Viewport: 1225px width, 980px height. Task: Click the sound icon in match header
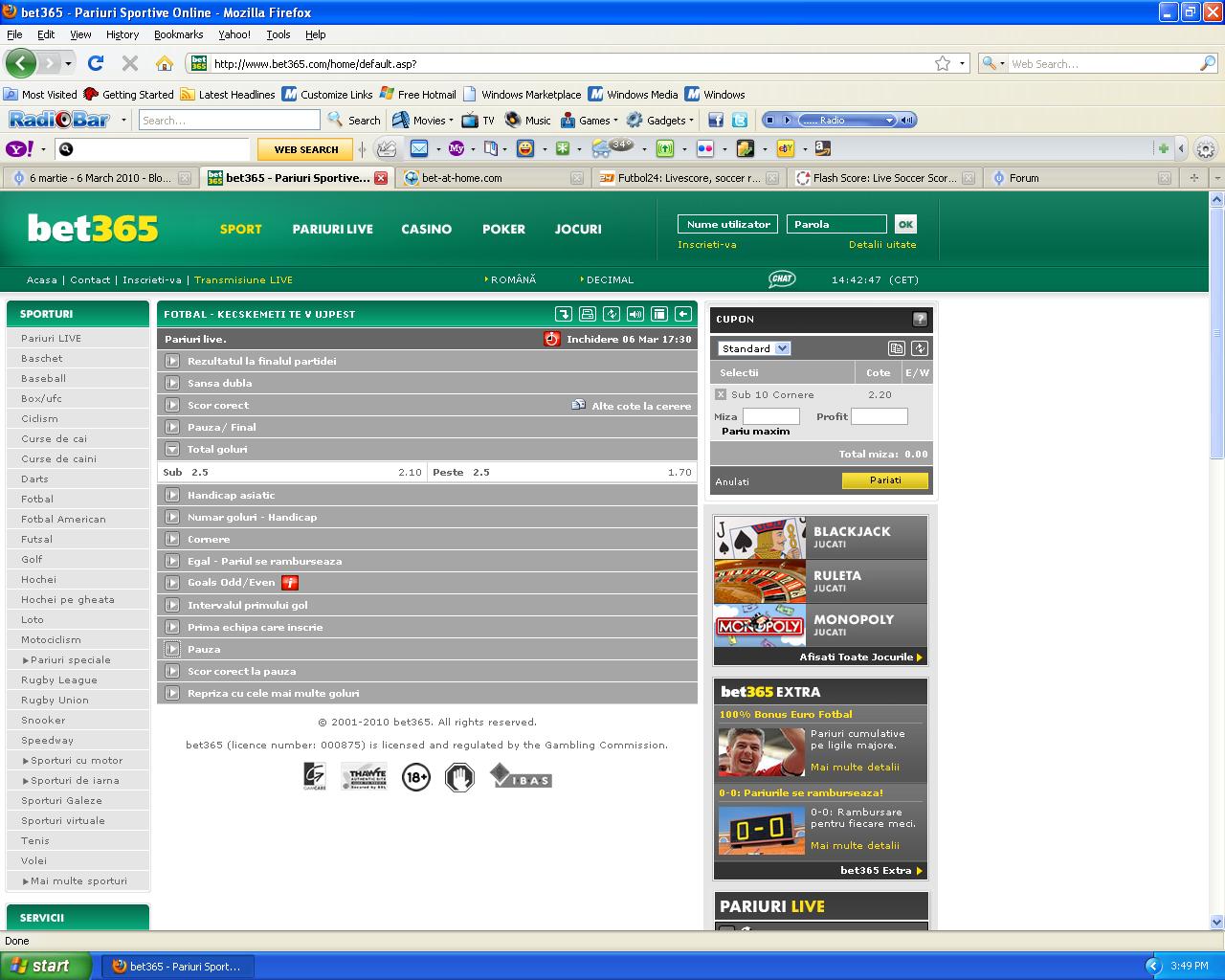(x=635, y=314)
